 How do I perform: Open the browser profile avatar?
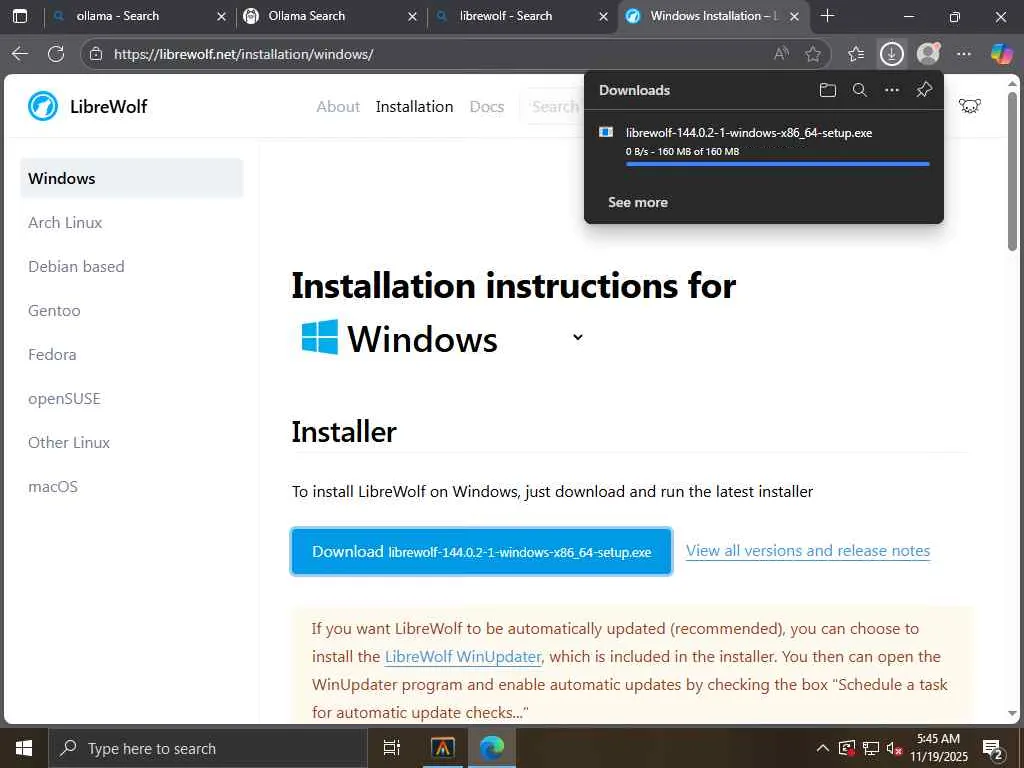coord(928,54)
